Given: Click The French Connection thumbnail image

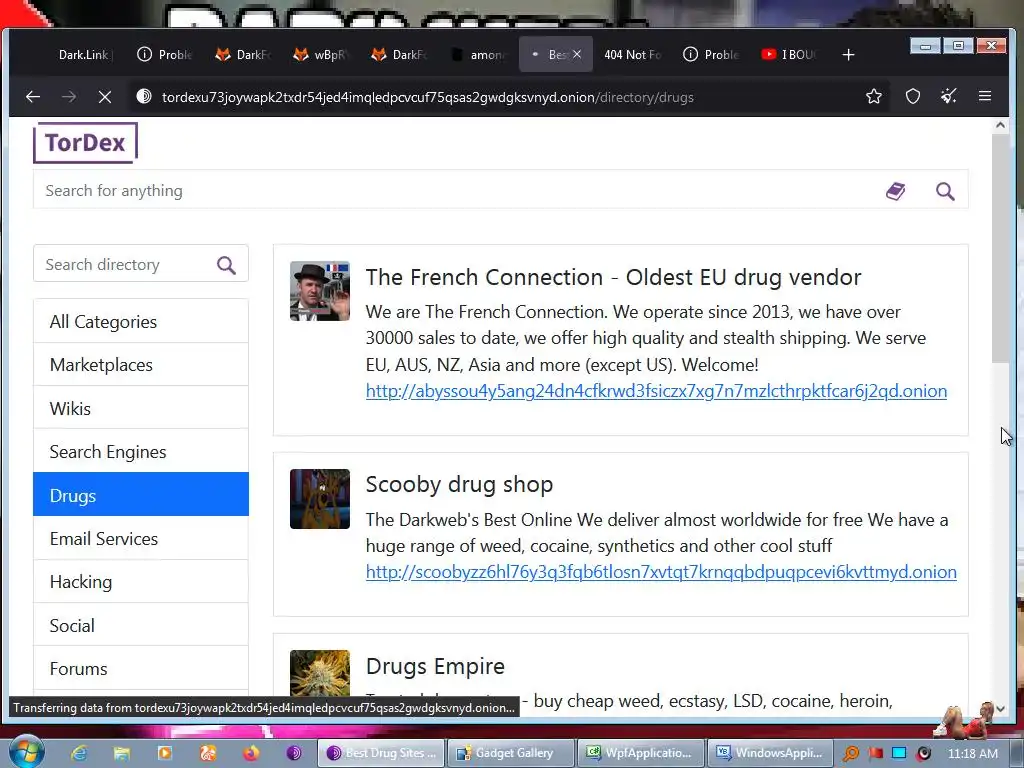Looking at the screenshot, I should pyautogui.click(x=319, y=291).
